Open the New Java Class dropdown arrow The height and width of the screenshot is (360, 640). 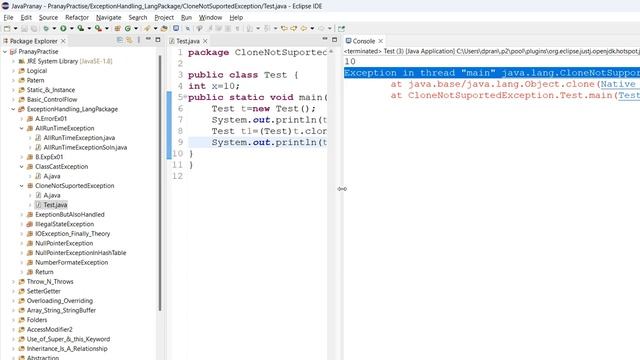136,29
